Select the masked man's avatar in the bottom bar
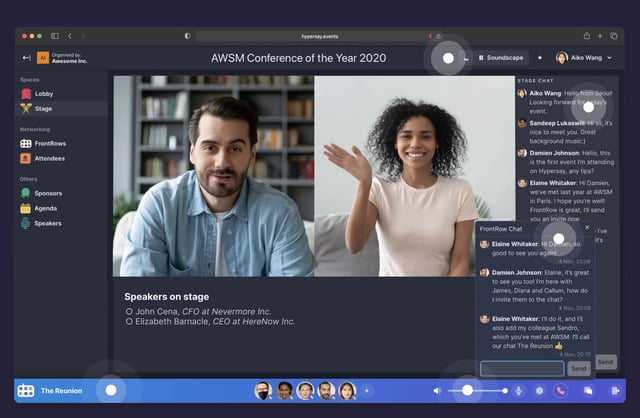The width and height of the screenshot is (640, 418). [x=263, y=391]
